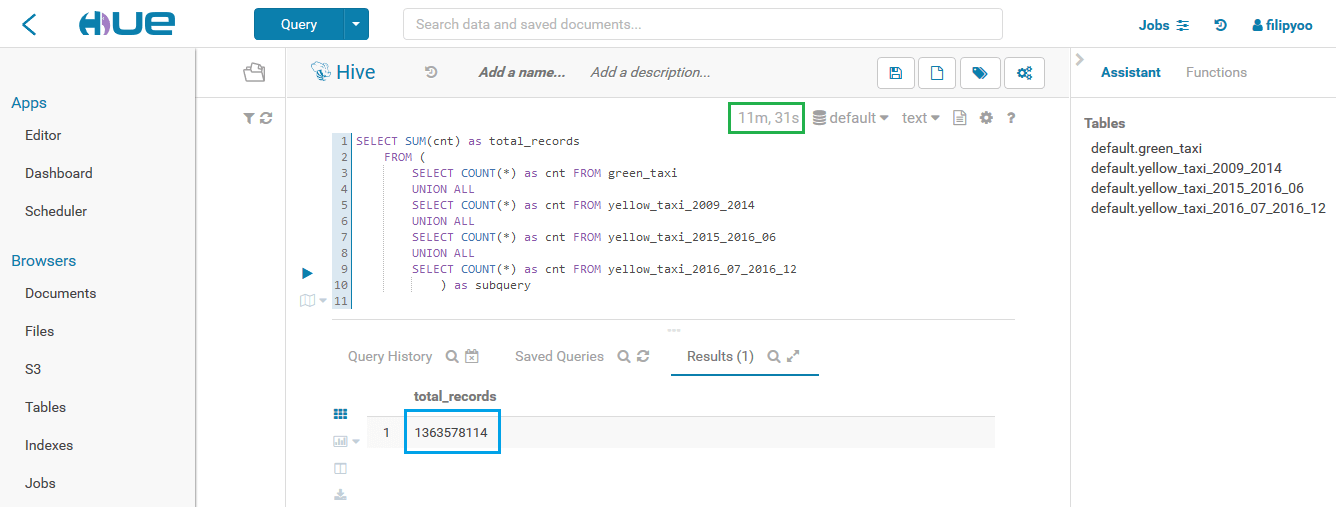Open the chart view dropdown for results
1336x510 pixels.
click(x=346, y=441)
